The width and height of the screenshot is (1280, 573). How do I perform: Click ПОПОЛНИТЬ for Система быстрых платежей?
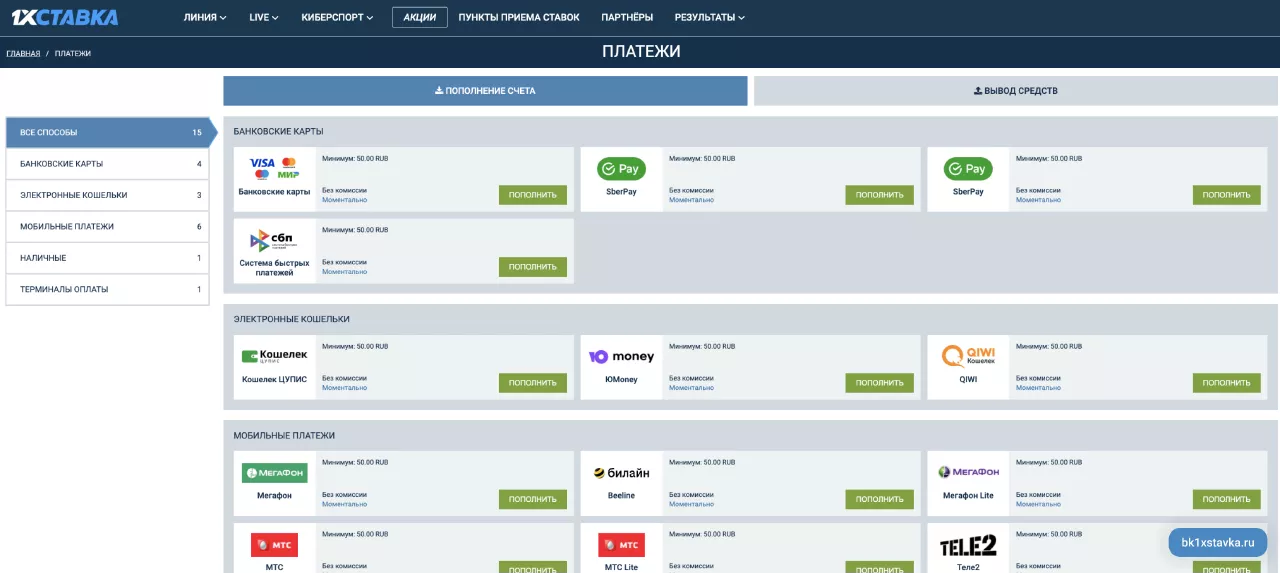(533, 267)
